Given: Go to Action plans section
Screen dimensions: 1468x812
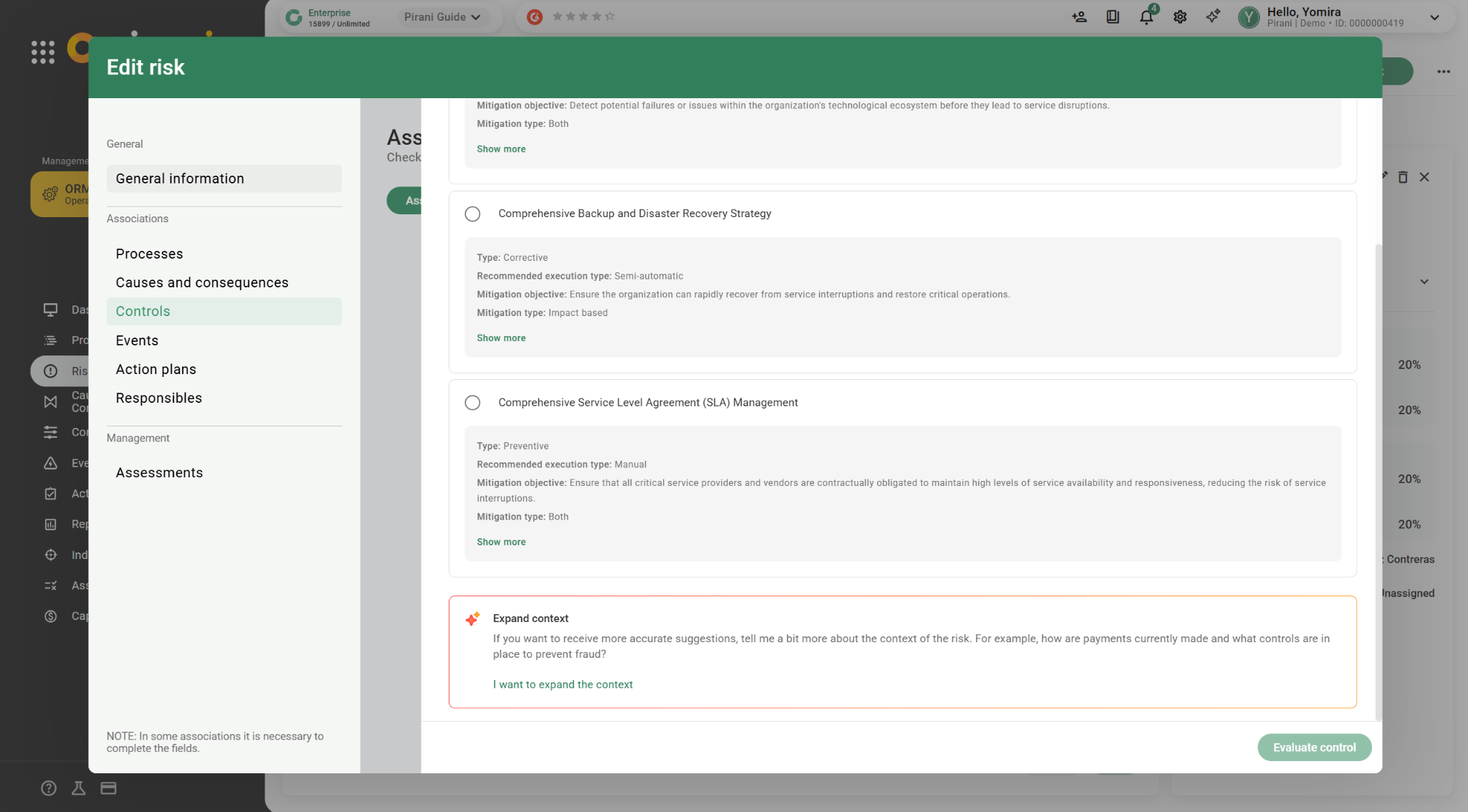Looking at the screenshot, I should pyautogui.click(x=156, y=369).
